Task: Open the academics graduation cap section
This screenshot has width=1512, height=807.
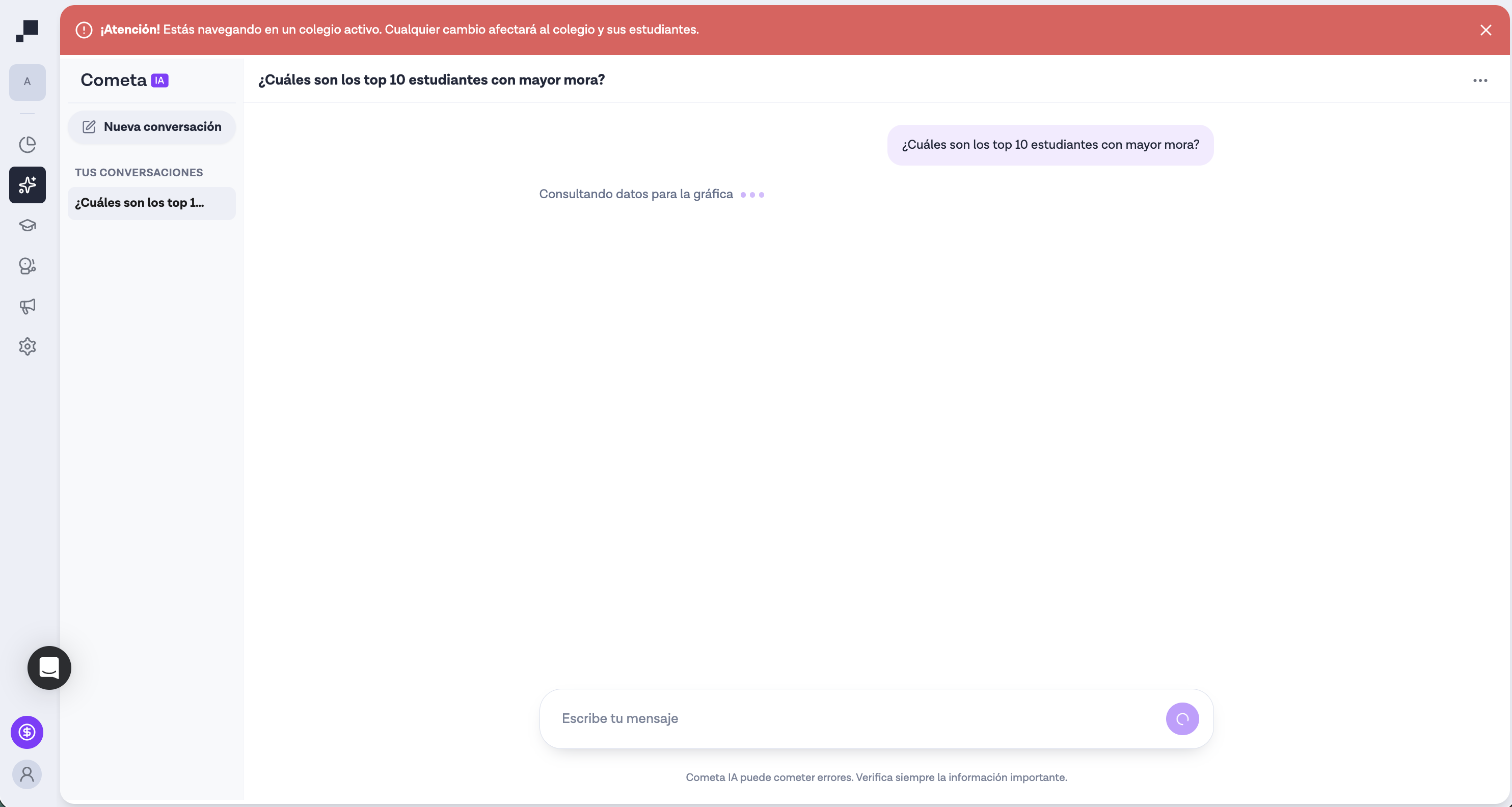Action: pos(27,225)
